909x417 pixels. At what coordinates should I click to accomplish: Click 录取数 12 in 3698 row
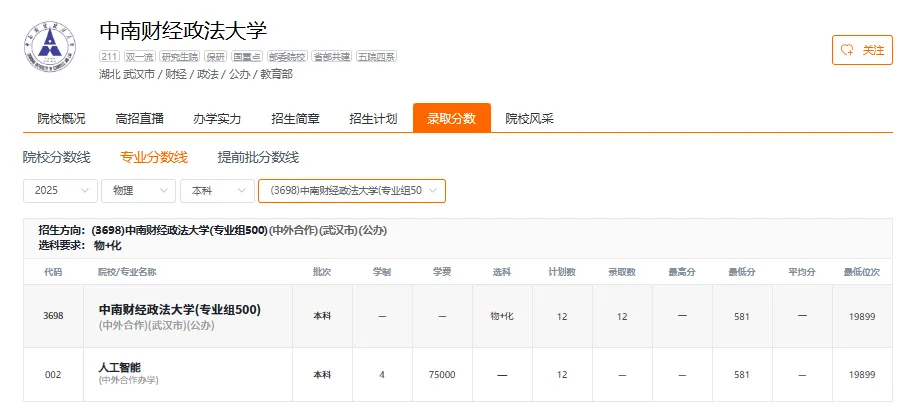622,317
